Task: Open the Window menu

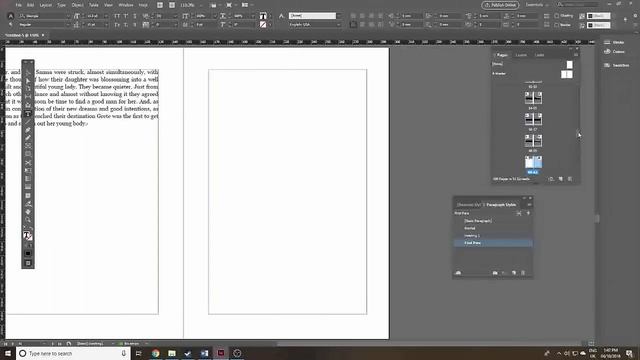Action: tap(126, 5)
